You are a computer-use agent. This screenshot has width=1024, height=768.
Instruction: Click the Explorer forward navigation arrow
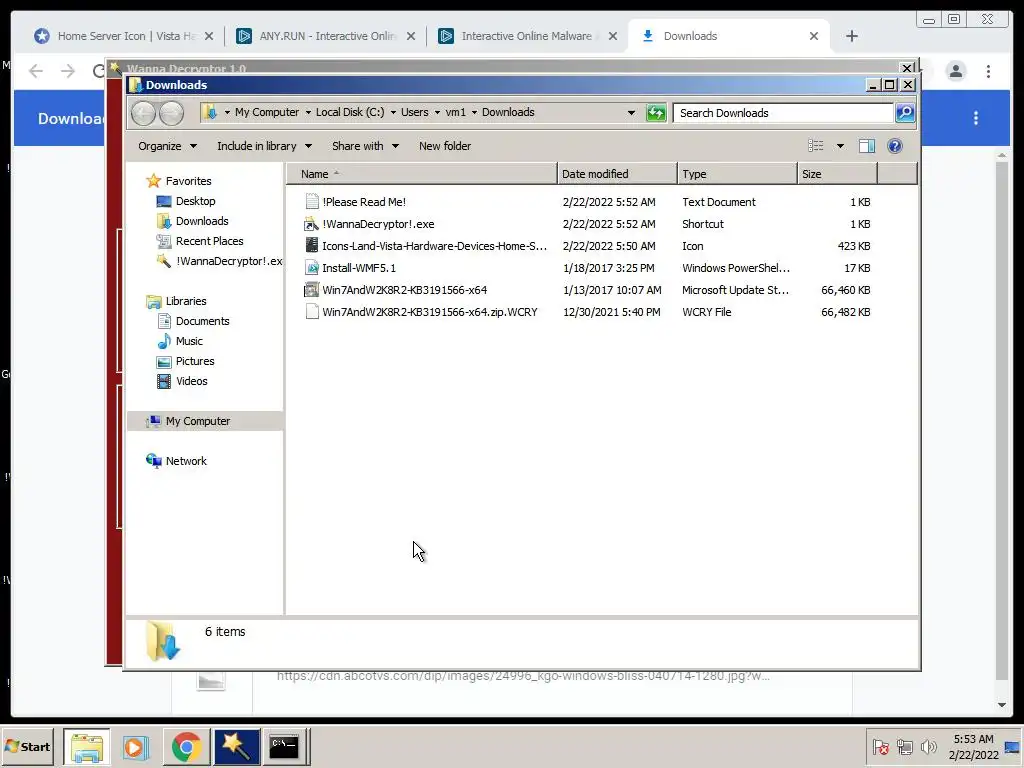pyautogui.click(x=171, y=113)
